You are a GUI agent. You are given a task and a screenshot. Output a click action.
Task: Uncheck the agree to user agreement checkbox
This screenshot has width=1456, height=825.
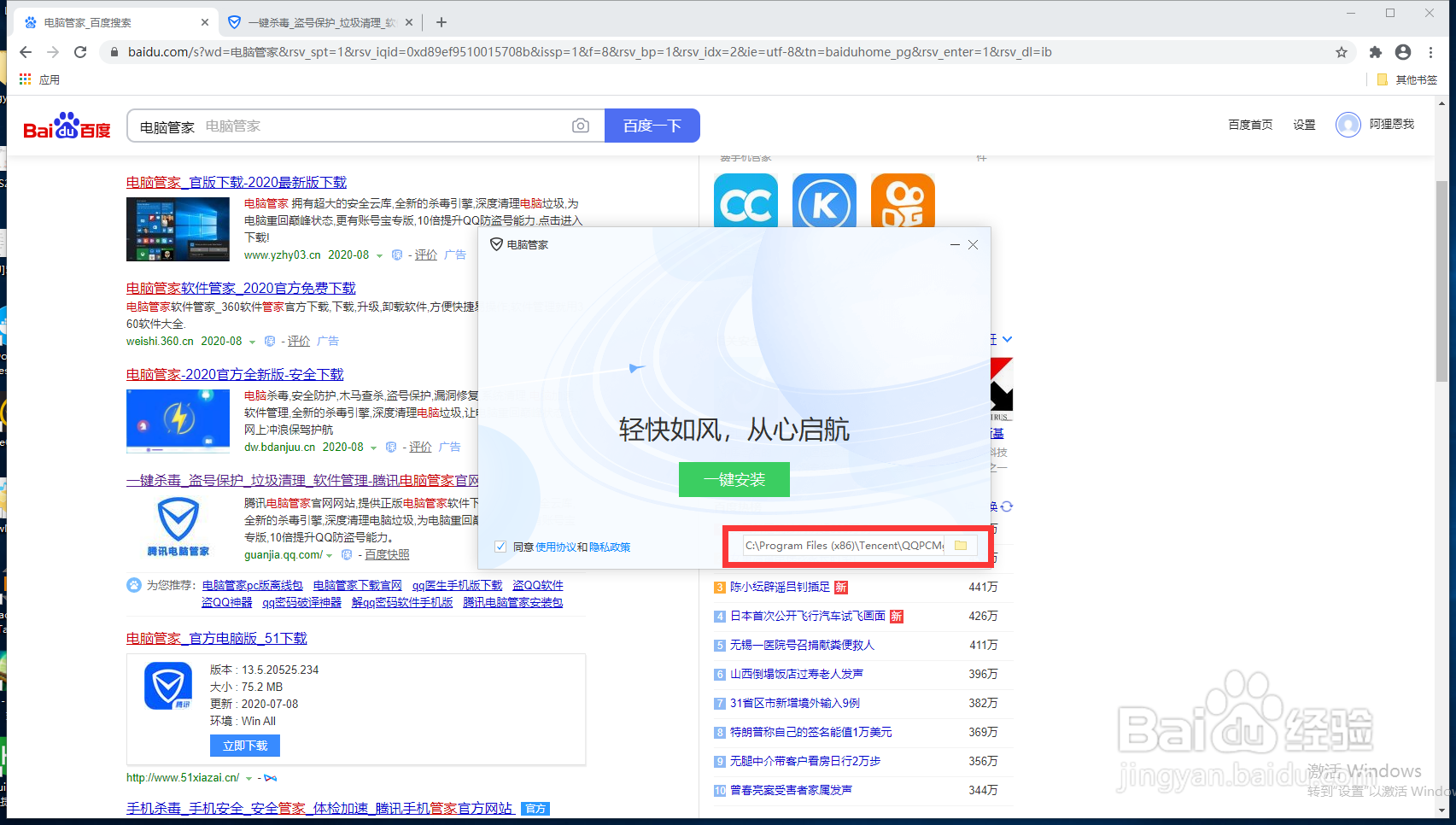[500, 547]
